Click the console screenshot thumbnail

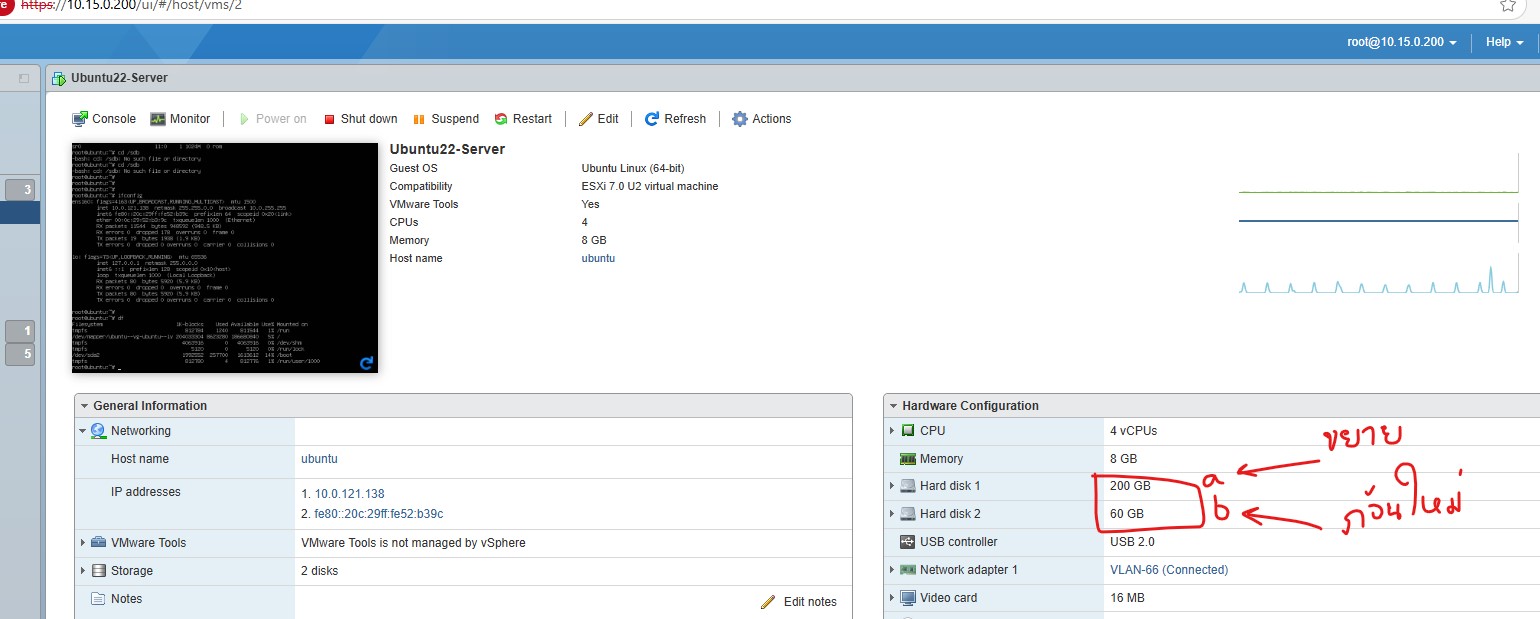[225, 258]
